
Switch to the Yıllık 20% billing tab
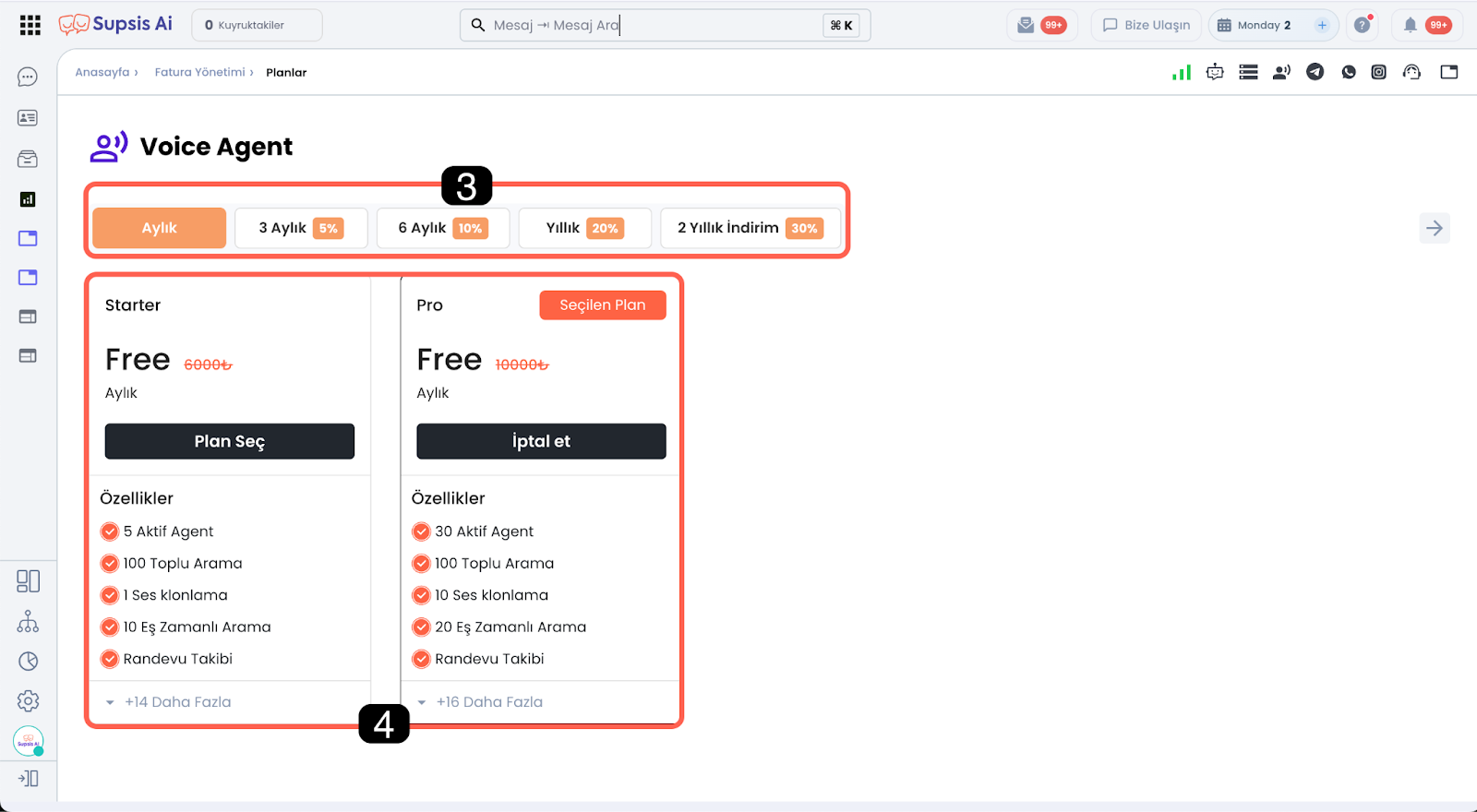584,228
